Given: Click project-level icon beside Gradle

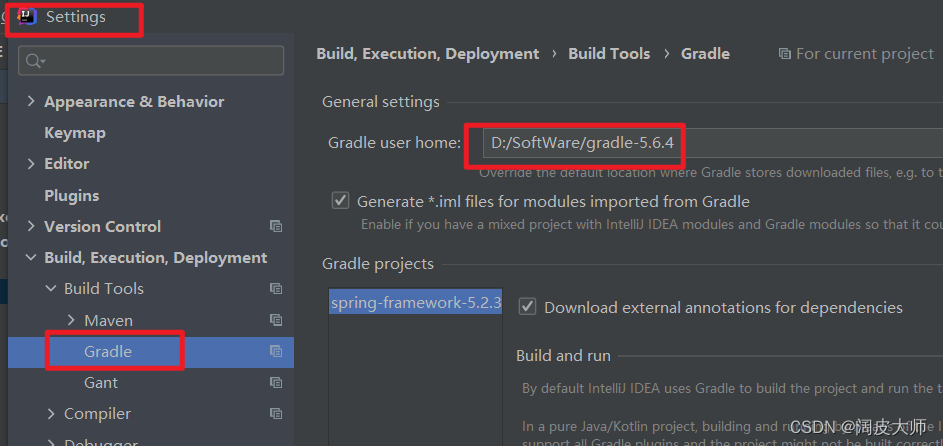Looking at the screenshot, I should [x=276, y=351].
